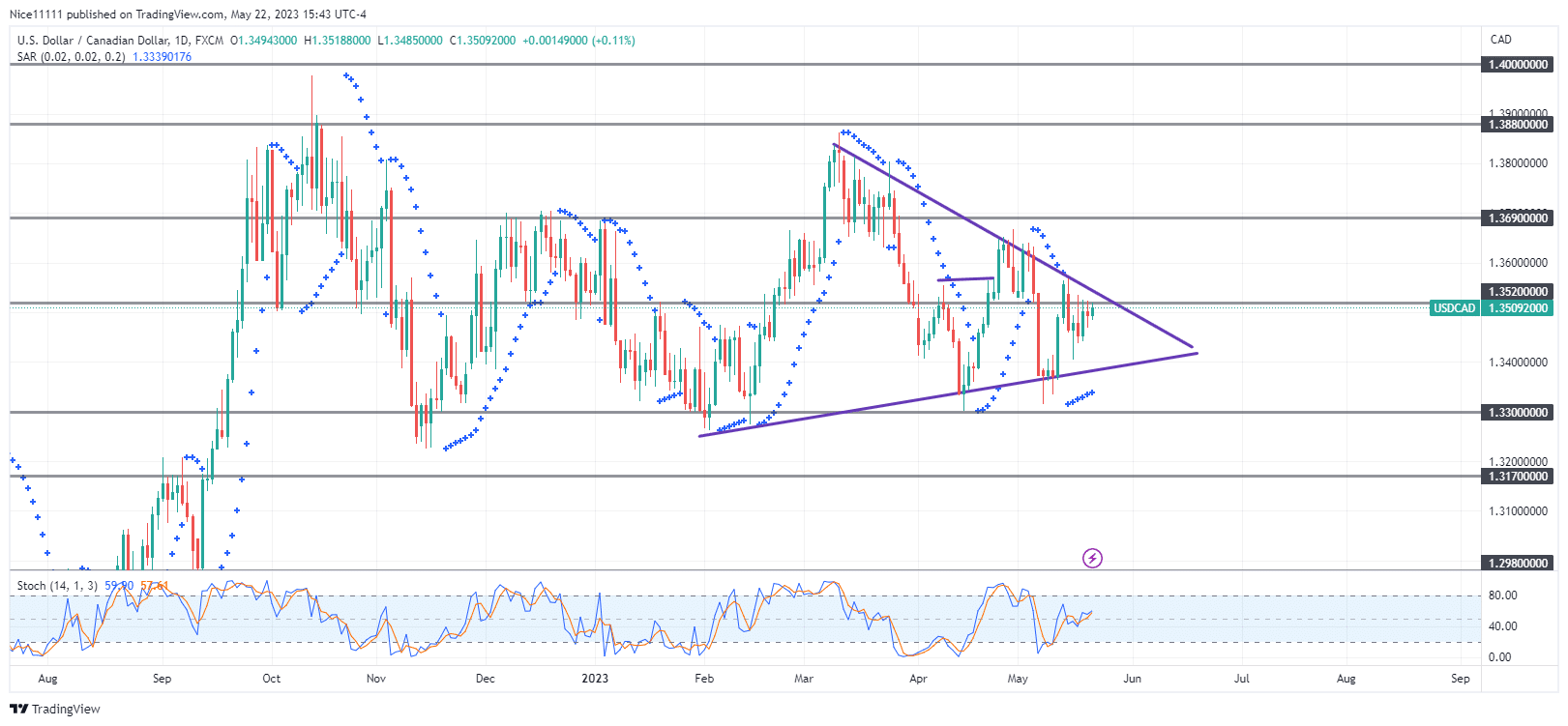Viewport: 1568px width, 726px height.
Task: Click the Feb label on the time axis
Action: point(704,679)
